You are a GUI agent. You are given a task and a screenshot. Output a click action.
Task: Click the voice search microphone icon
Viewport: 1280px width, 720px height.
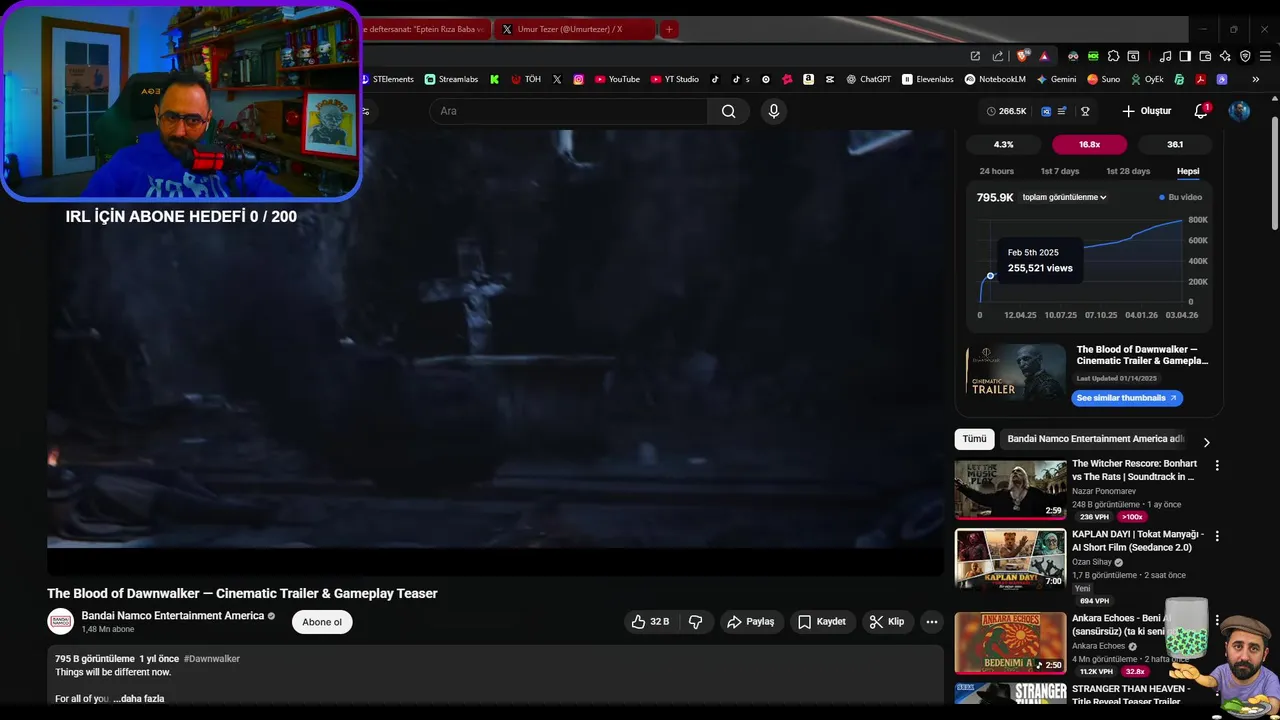click(x=773, y=111)
